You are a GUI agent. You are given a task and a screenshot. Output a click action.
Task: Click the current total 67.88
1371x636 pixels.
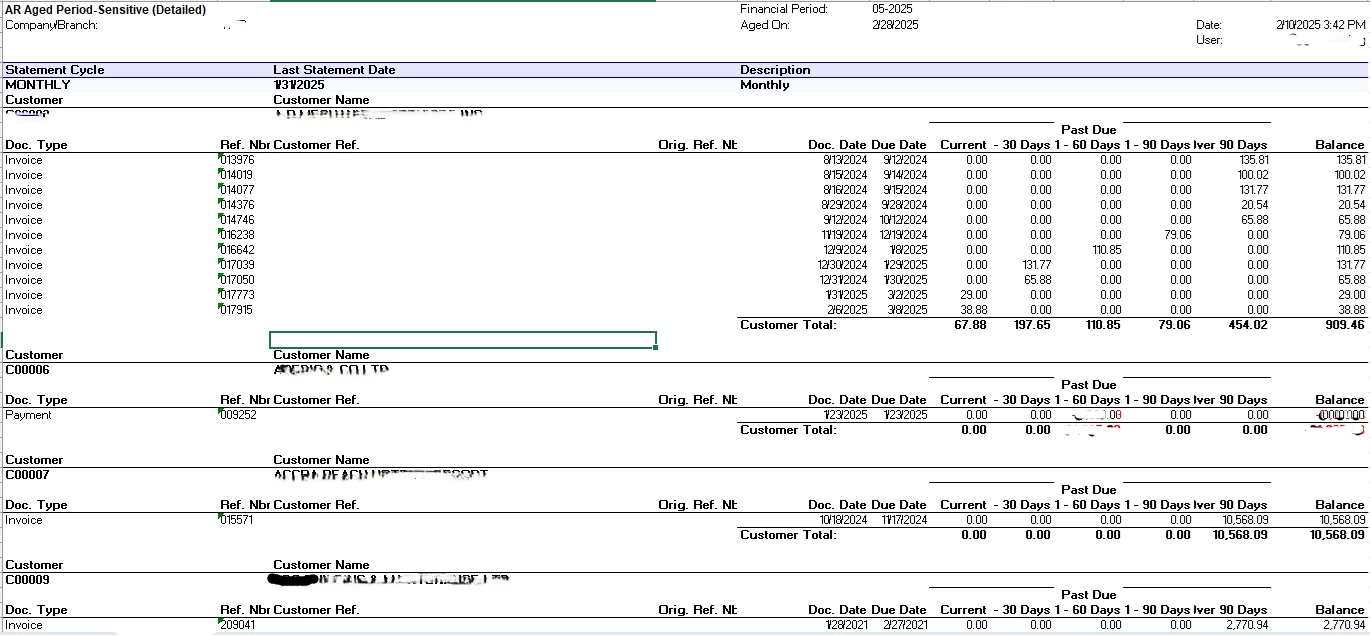coord(970,325)
